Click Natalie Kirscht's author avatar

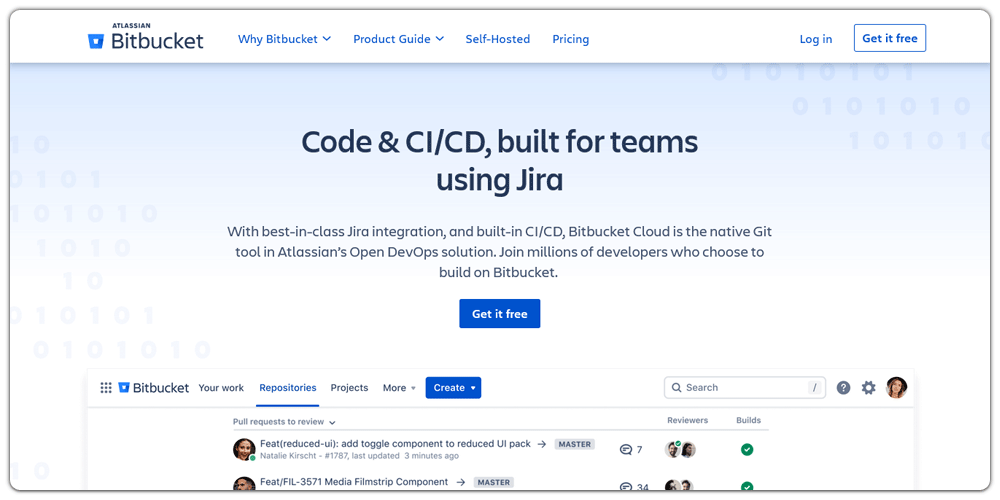coord(244,450)
